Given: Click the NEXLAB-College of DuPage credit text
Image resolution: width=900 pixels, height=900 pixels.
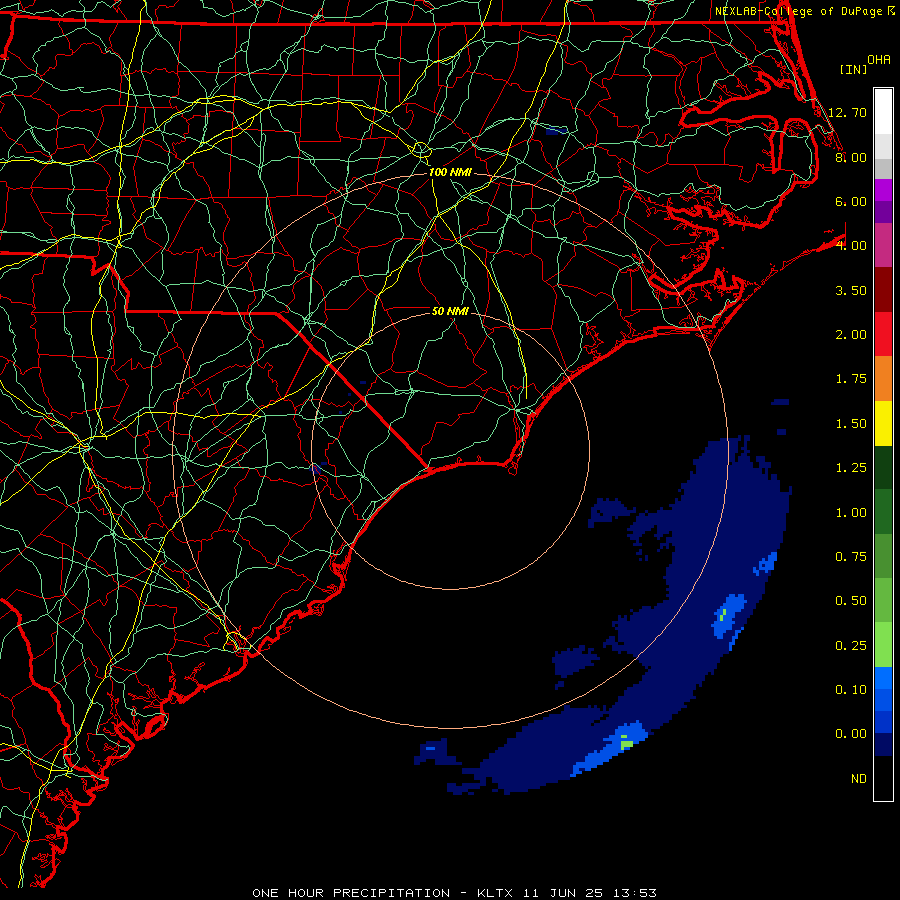Looking at the screenshot, I should (799, 11).
